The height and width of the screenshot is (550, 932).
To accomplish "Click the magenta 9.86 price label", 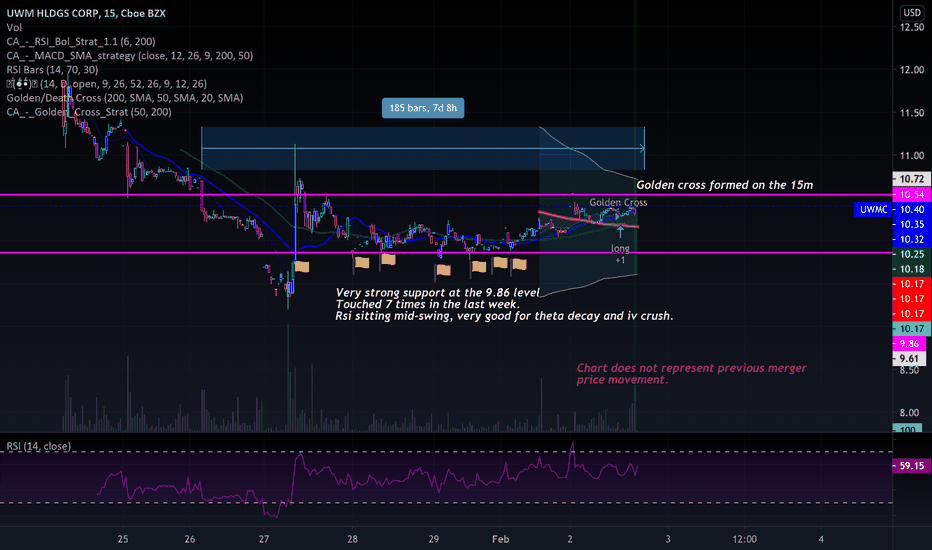I will tap(909, 343).
